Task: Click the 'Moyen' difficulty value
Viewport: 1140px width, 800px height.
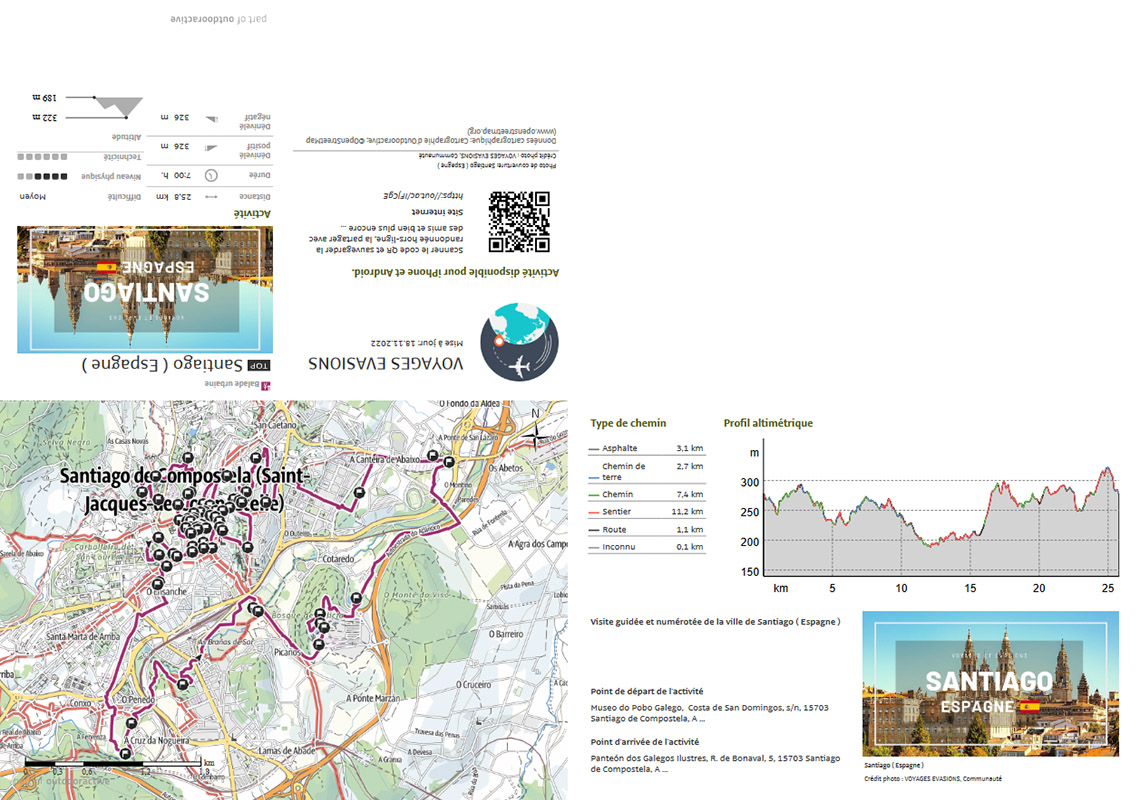Action: pos(33,197)
